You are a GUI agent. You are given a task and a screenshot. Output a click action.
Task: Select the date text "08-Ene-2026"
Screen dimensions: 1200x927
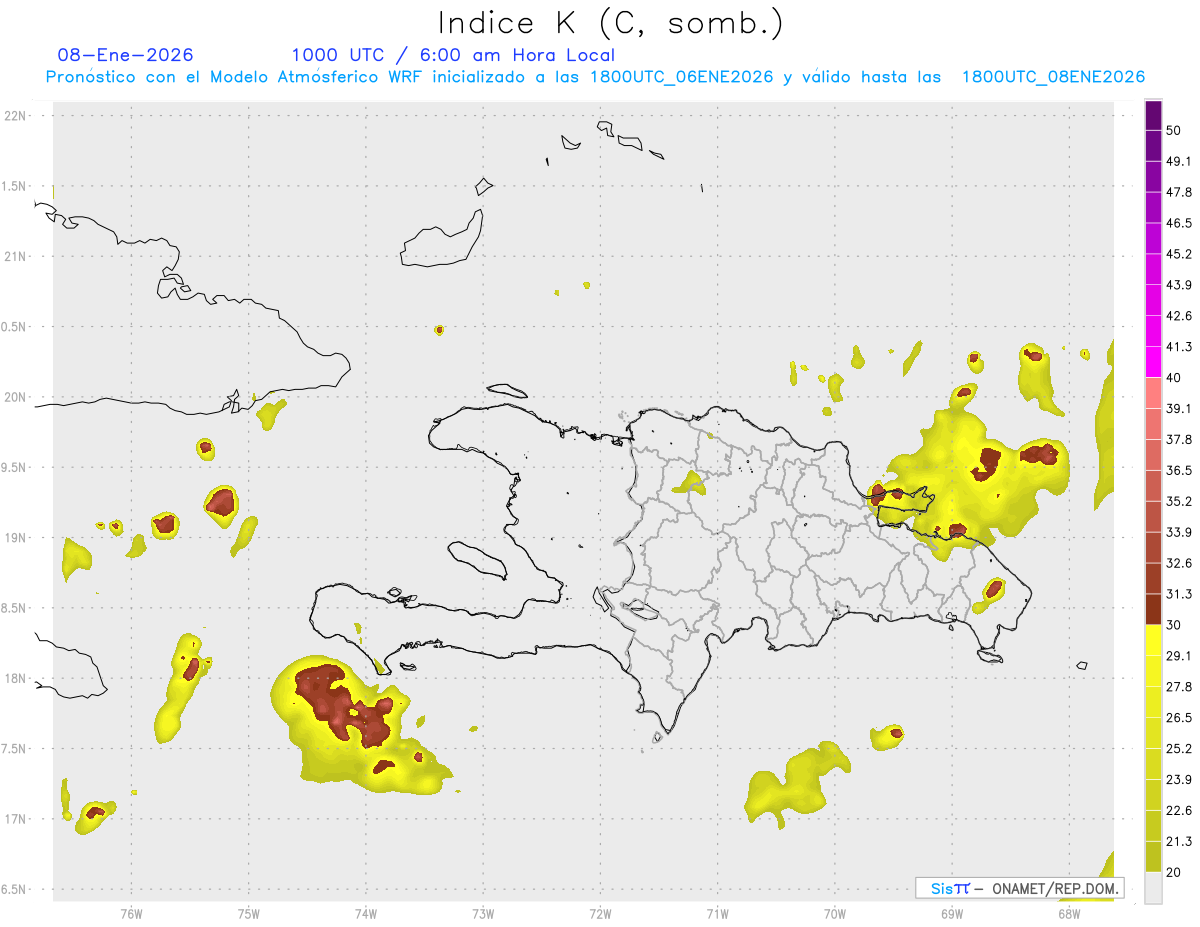coord(125,55)
